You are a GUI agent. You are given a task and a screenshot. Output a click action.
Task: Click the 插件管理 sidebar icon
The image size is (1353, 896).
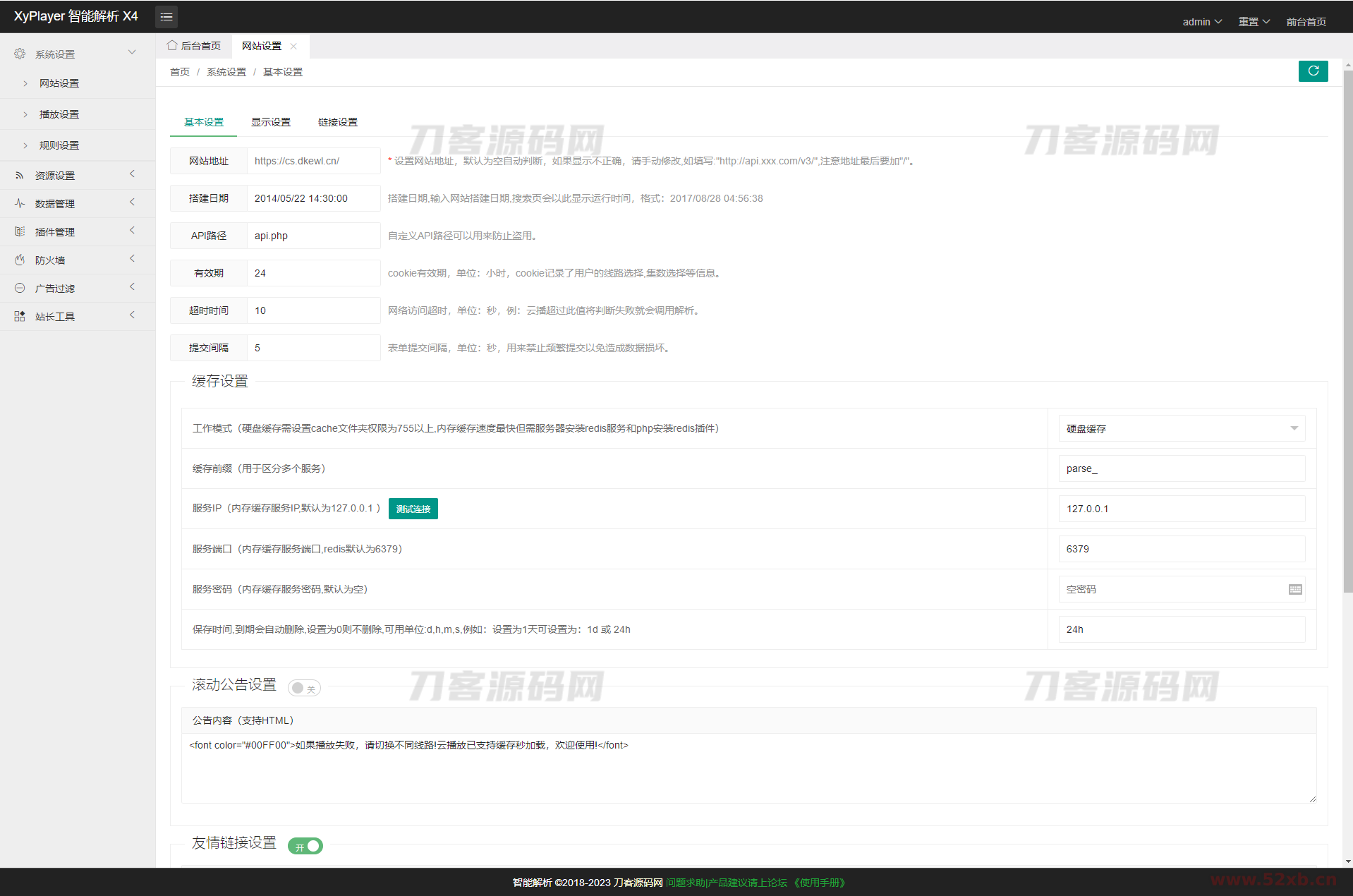[20, 232]
